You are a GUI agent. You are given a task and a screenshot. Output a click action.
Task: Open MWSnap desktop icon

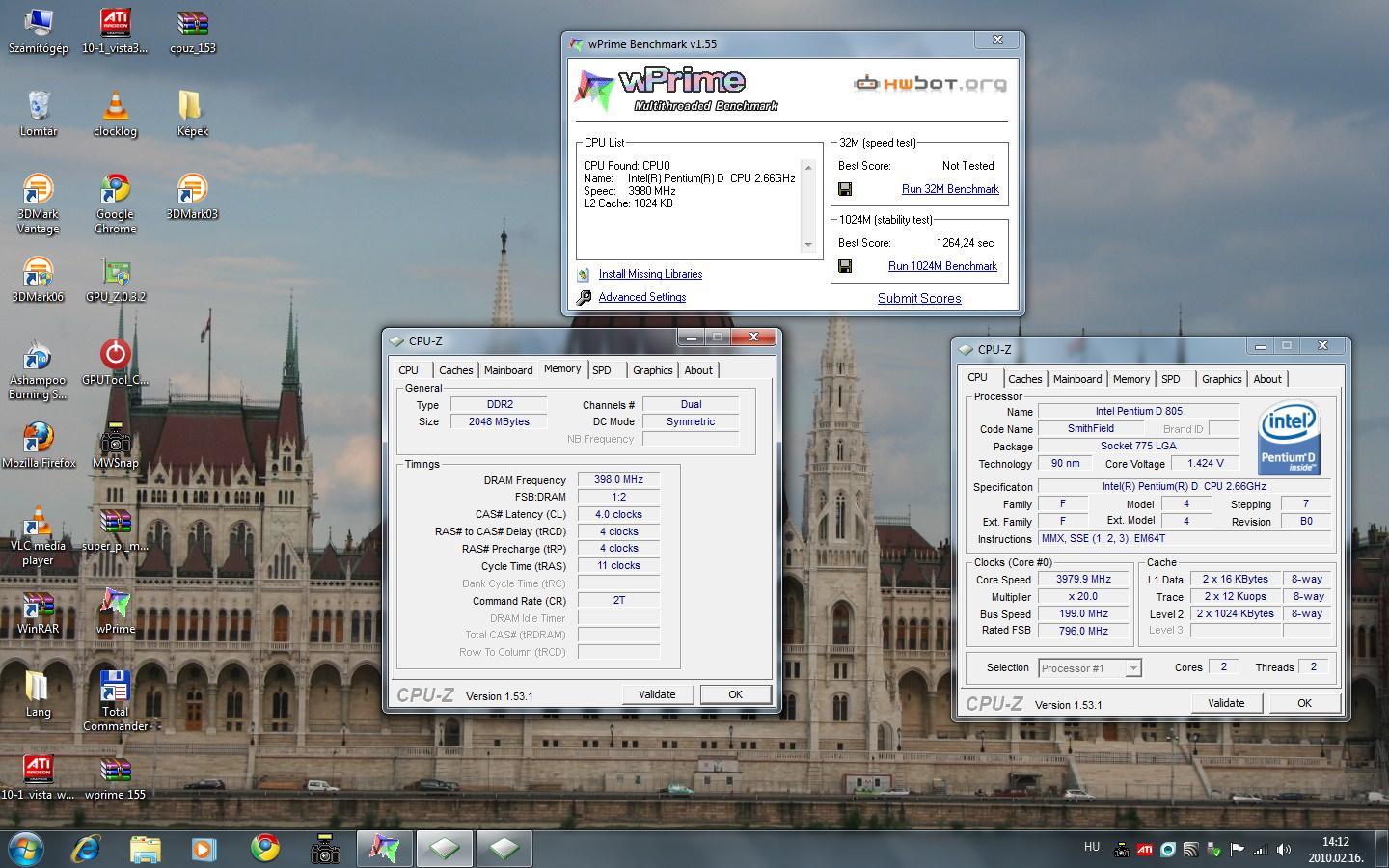tap(115, 446)
